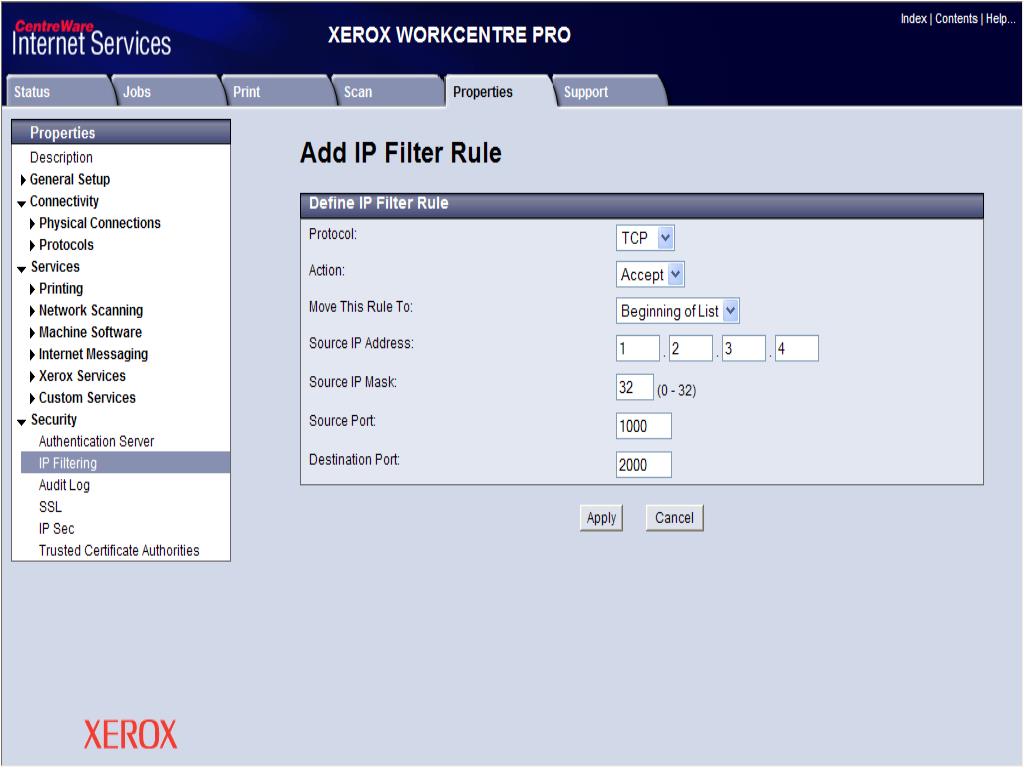Click the Source Port field
1024x768 pixels.
[x=644, y=426]
